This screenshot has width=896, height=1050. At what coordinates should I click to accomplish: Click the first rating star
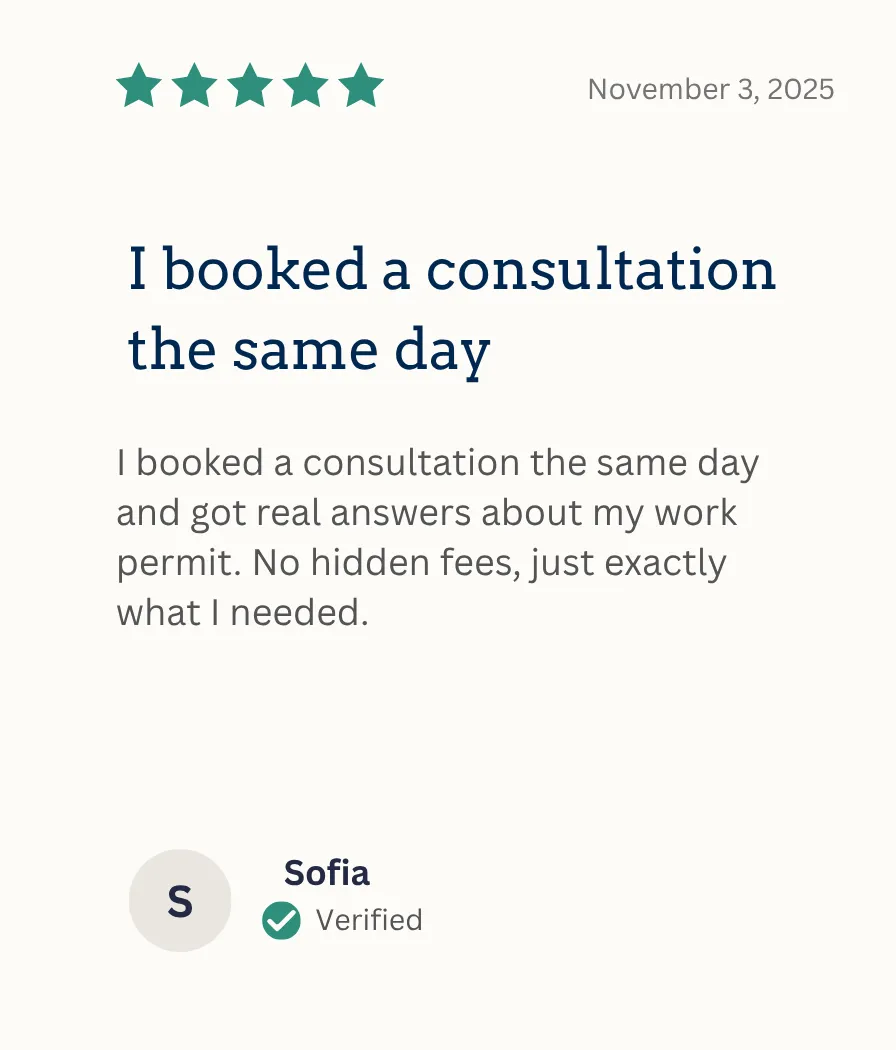(x=139, y=87)
